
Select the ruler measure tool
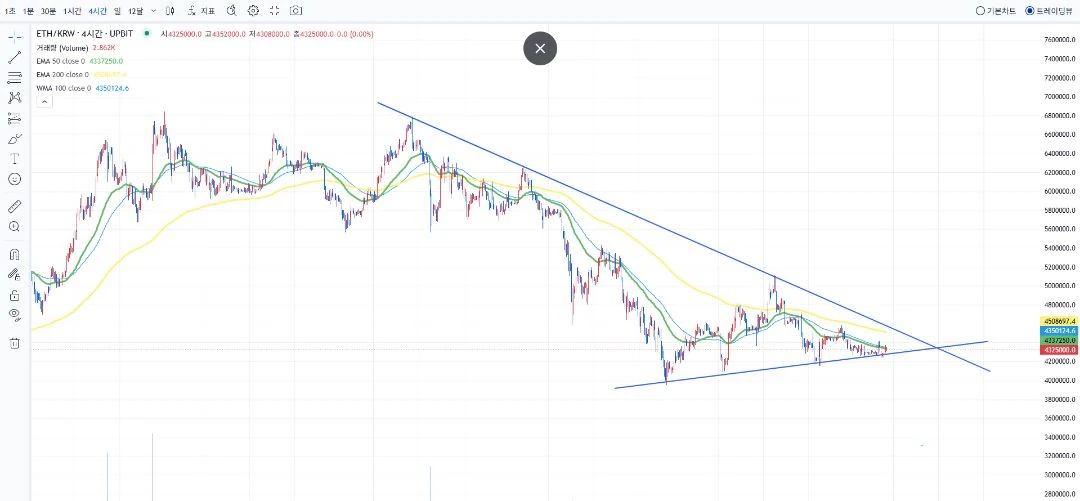coord(14,206)
